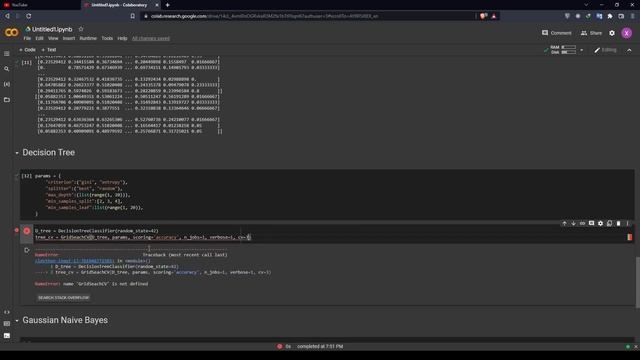
Task: Collapse the header with the chevron
Action: 629,50
